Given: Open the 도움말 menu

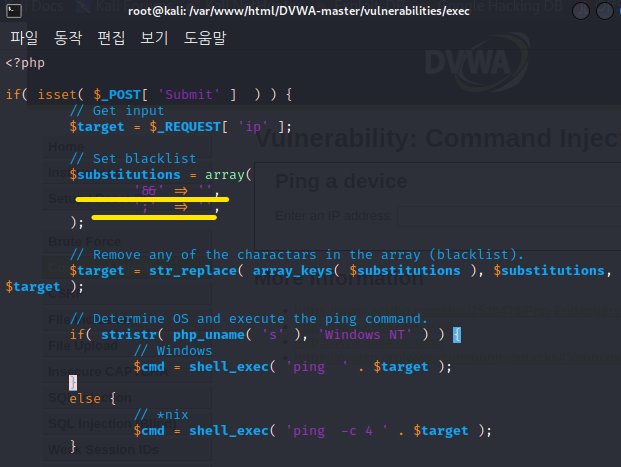Looking at the screenshot, I should pyautogui.click(x=205, y=38).
